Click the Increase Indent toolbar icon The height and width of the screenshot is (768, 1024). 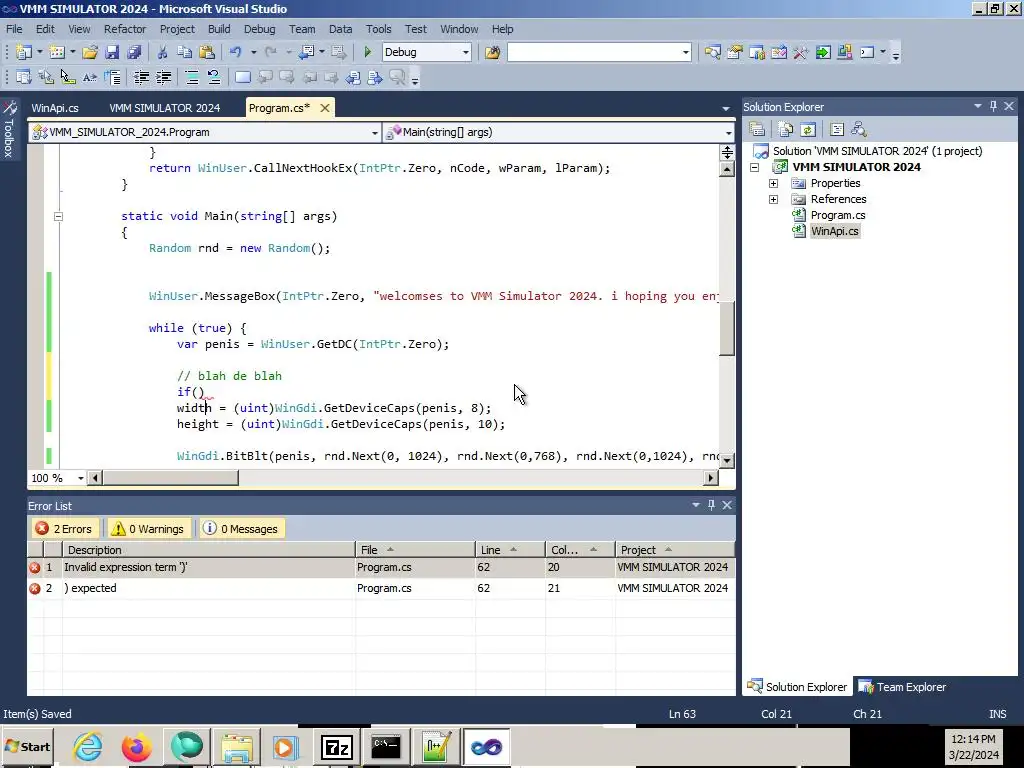click(x=163, y=78)
